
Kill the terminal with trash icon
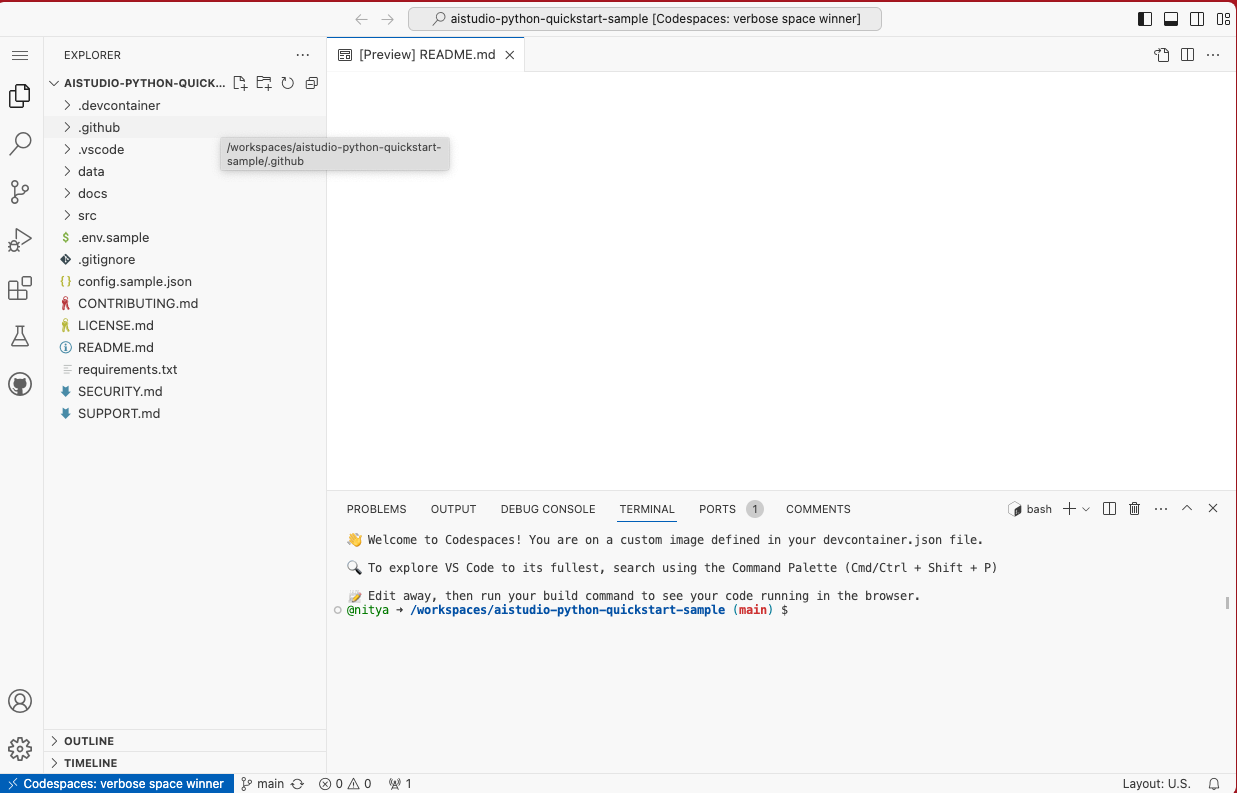1135,509
